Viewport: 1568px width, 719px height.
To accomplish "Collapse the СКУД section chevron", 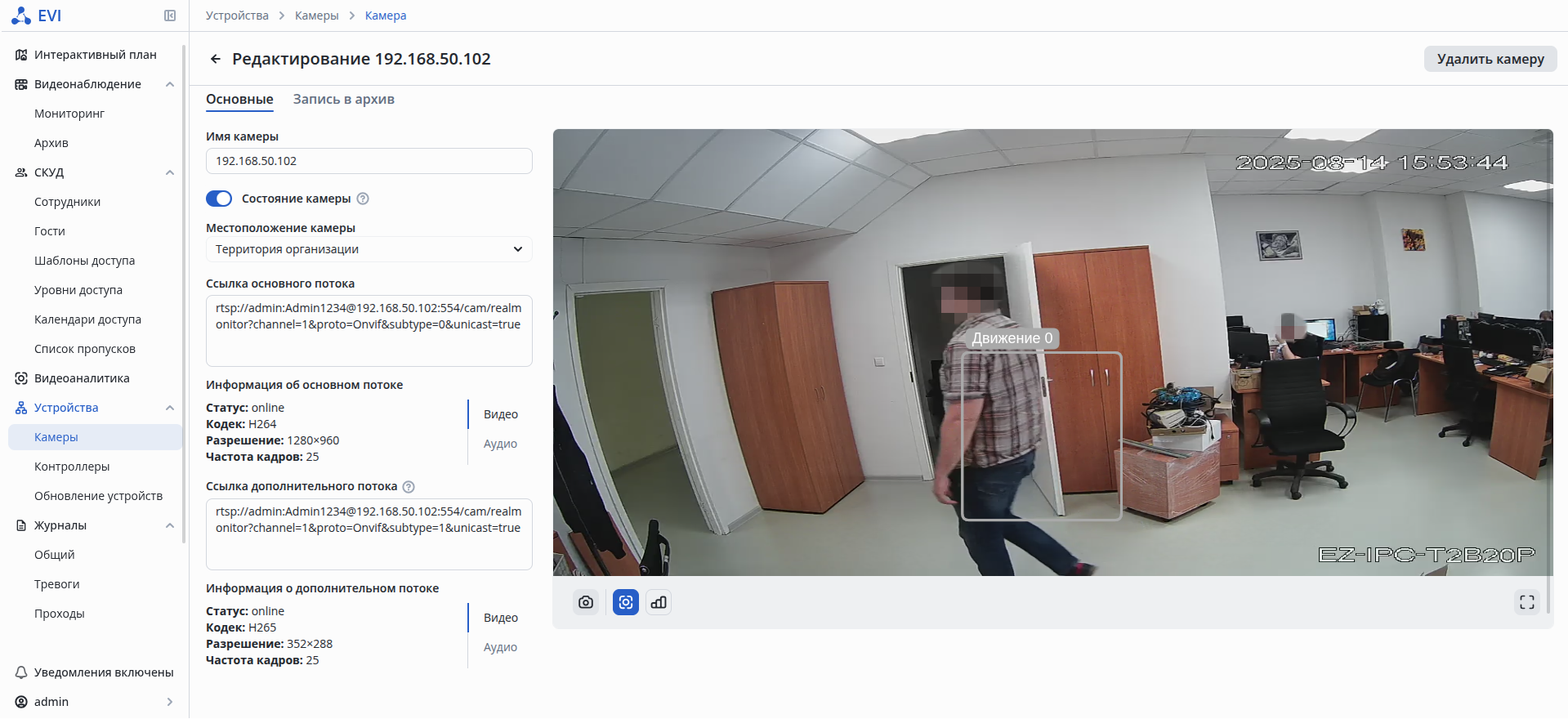I will coord(170,172).
